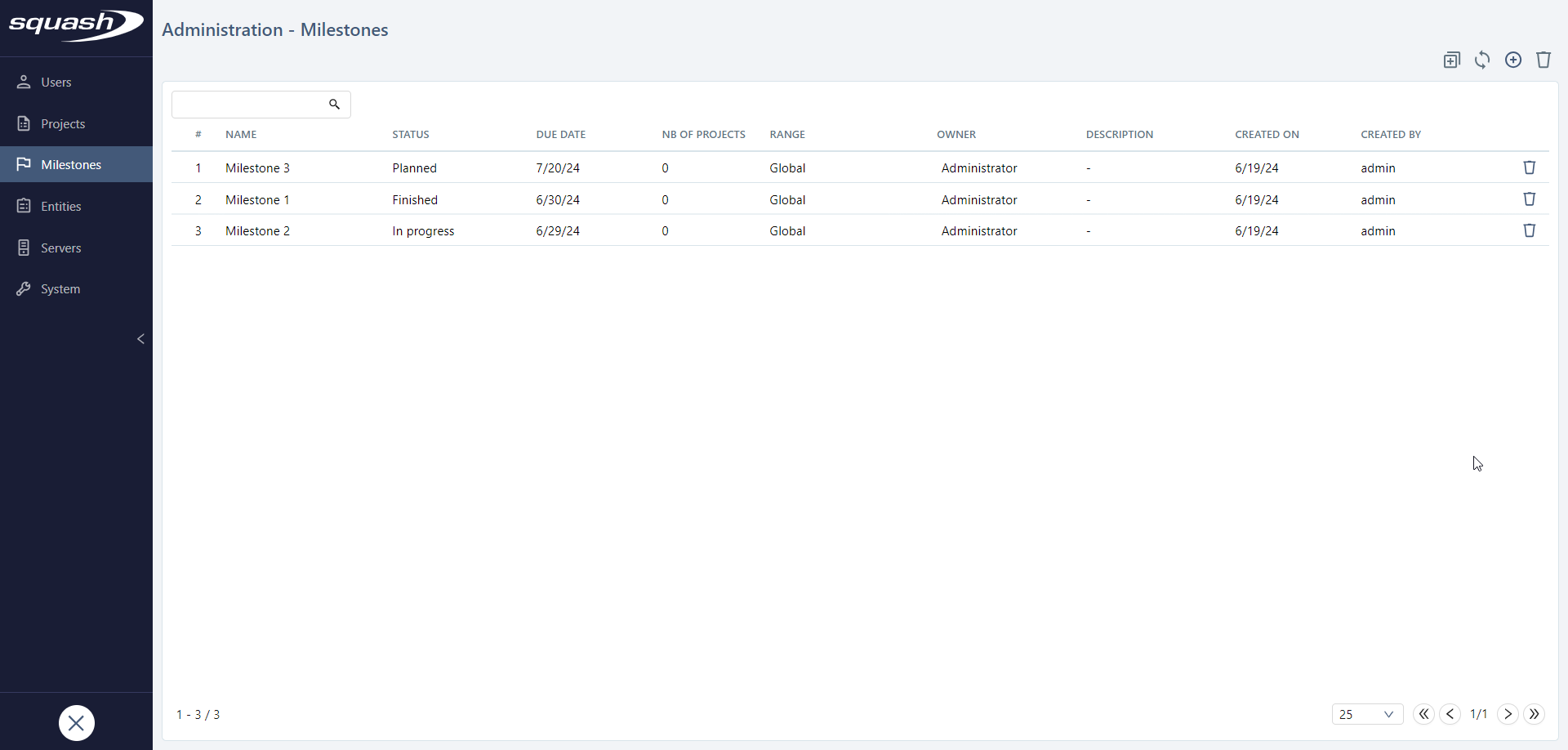Viewport: 1568px width, 750px height.
Task: Close the bottom-left panel with the X button
Action: (x=76, y=723)
